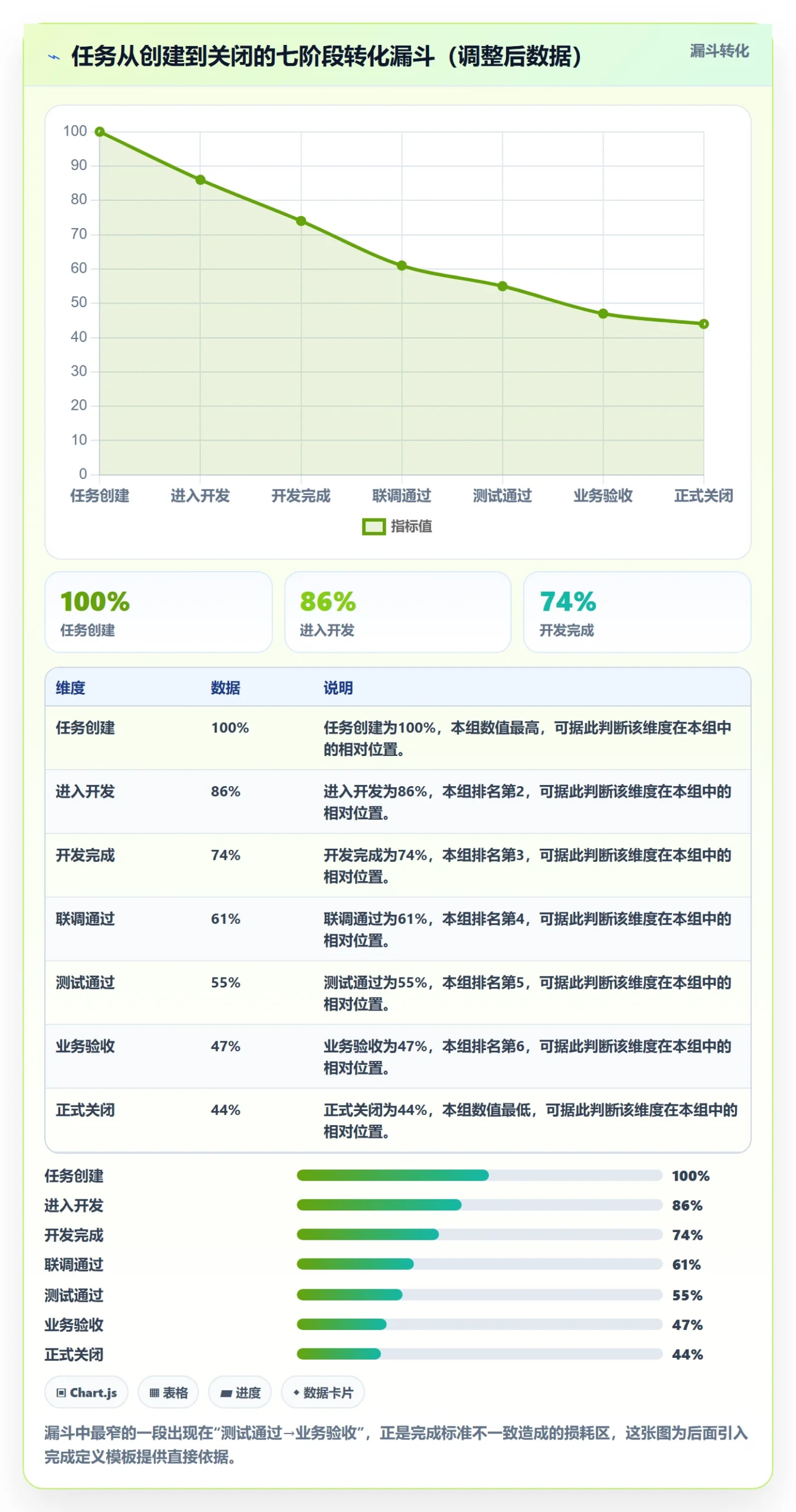Click the 47% cell in the table

[x=226, y=1047]
